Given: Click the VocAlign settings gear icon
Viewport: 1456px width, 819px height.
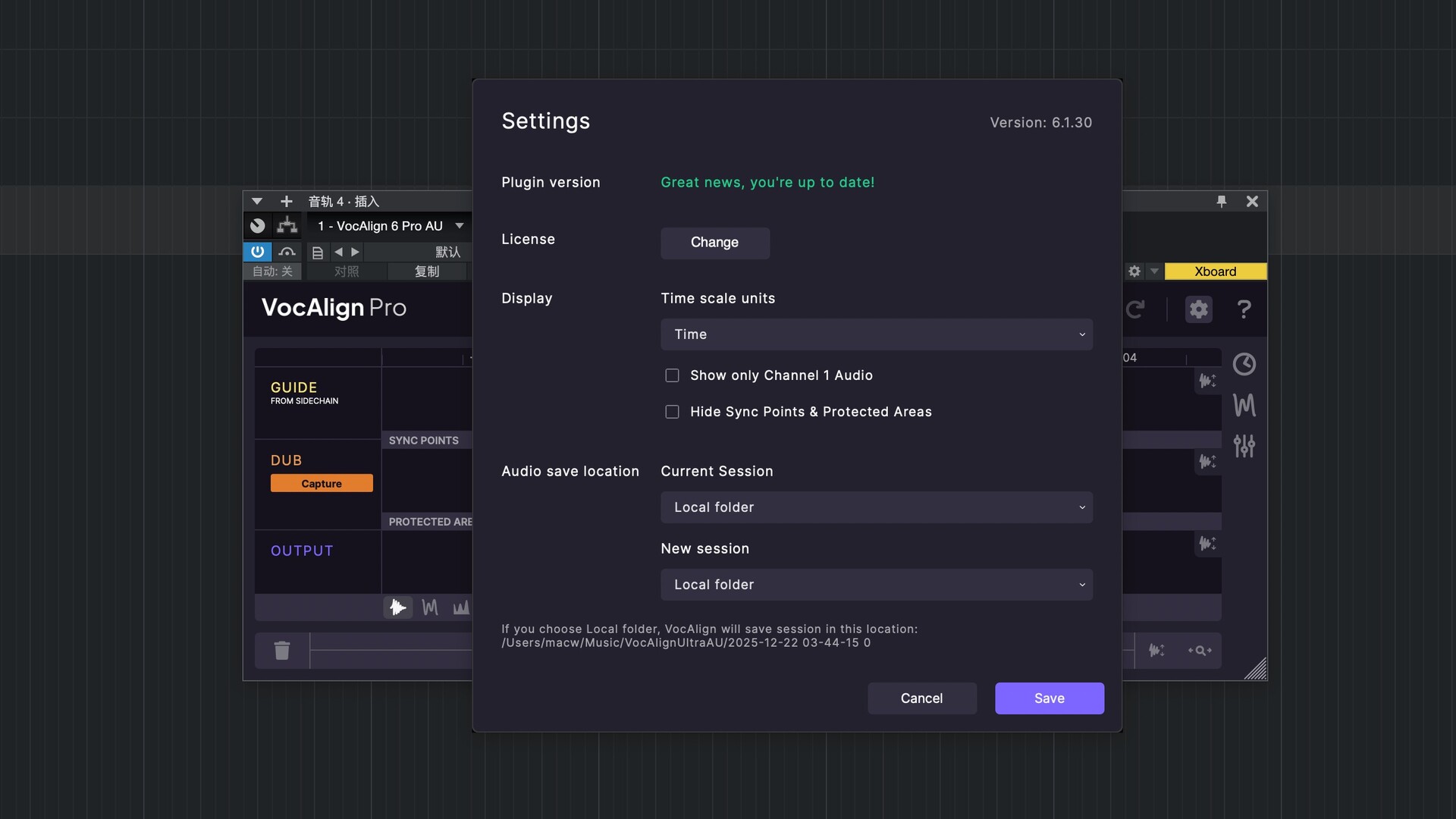Looking at the screenshot, I should (x=1198, y=309).
